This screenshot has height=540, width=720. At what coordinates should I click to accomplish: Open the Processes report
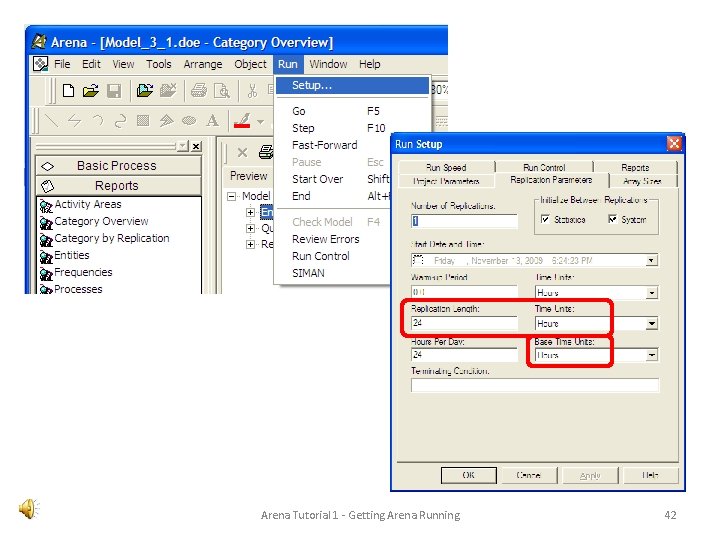(x=78, y=289)
